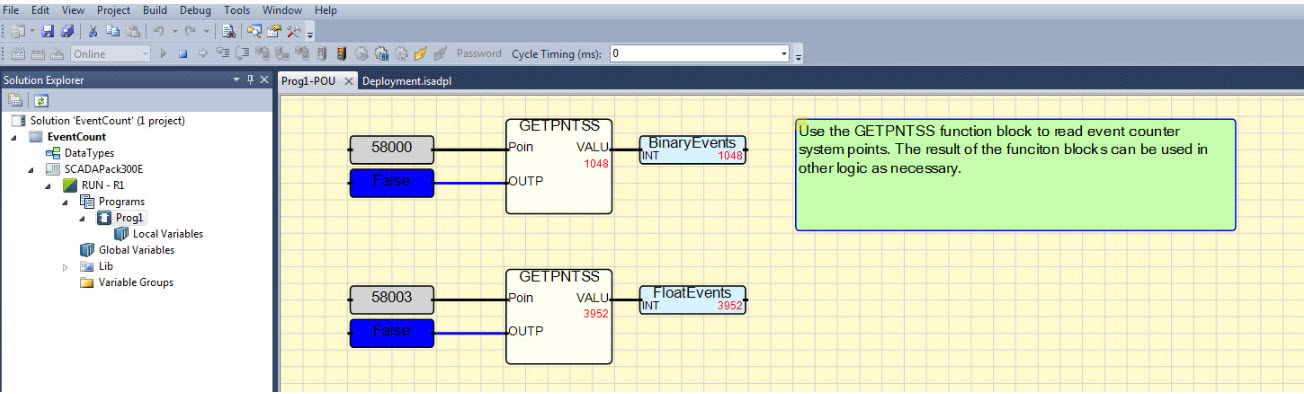Click the crossed wrench tools icon
Viewport: 1304px width, 394px height.
[x=293, y=31]
